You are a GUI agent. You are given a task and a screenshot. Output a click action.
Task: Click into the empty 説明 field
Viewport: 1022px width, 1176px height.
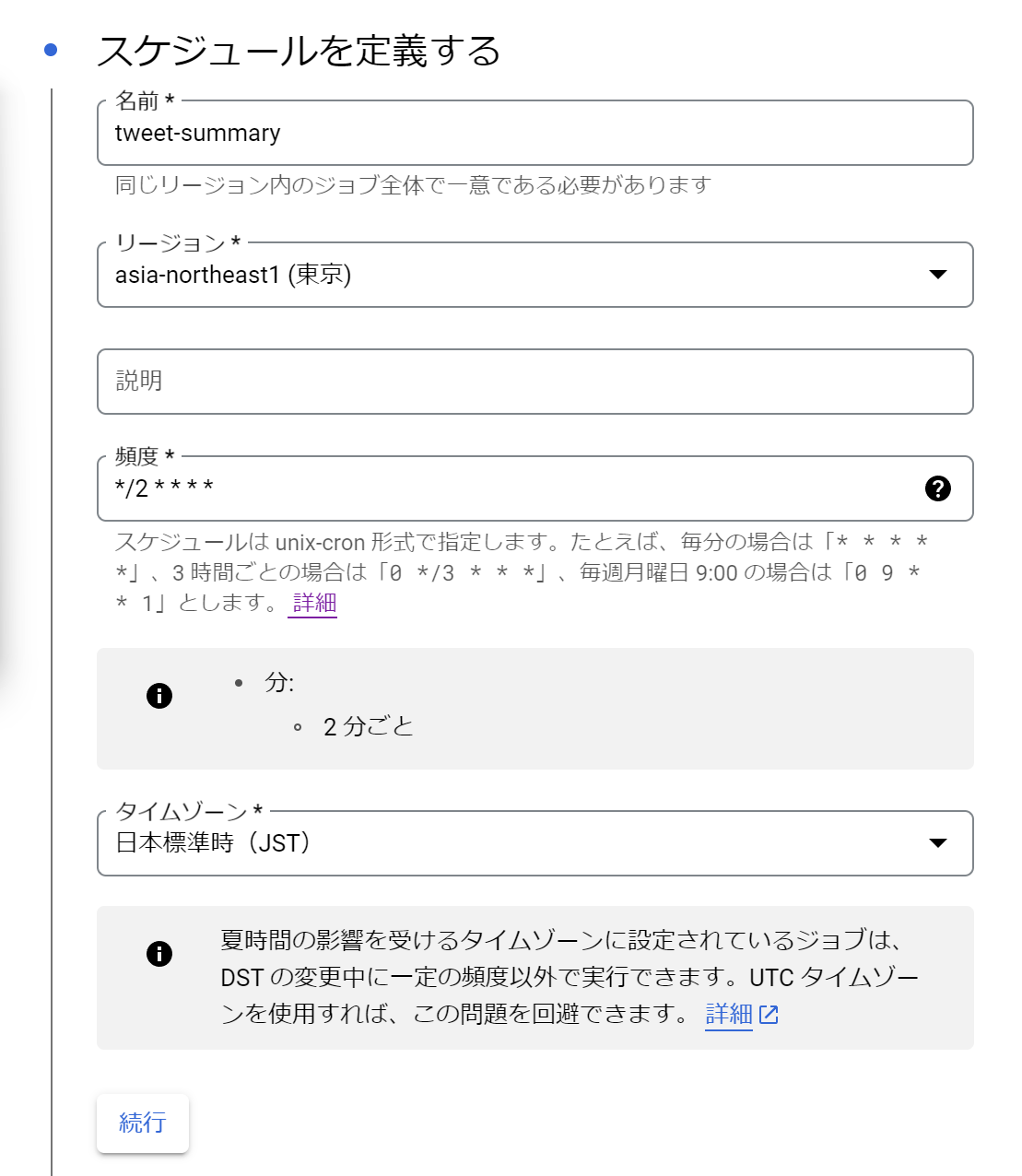click(x=535, y=382)
